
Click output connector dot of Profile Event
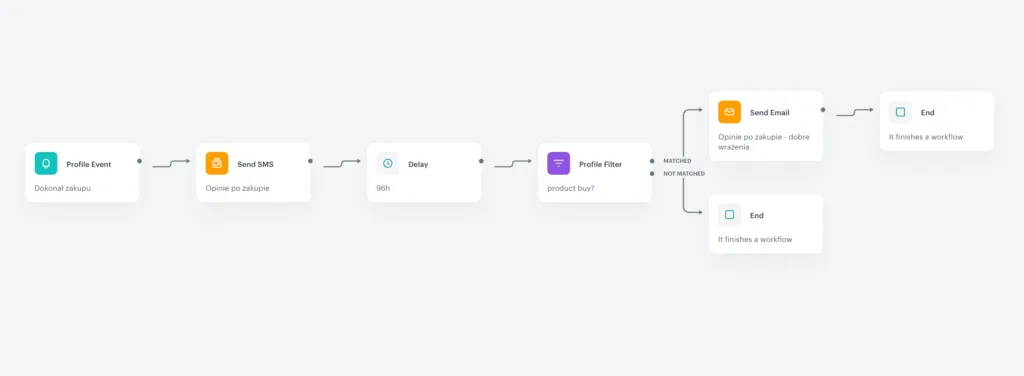(139, 161)
